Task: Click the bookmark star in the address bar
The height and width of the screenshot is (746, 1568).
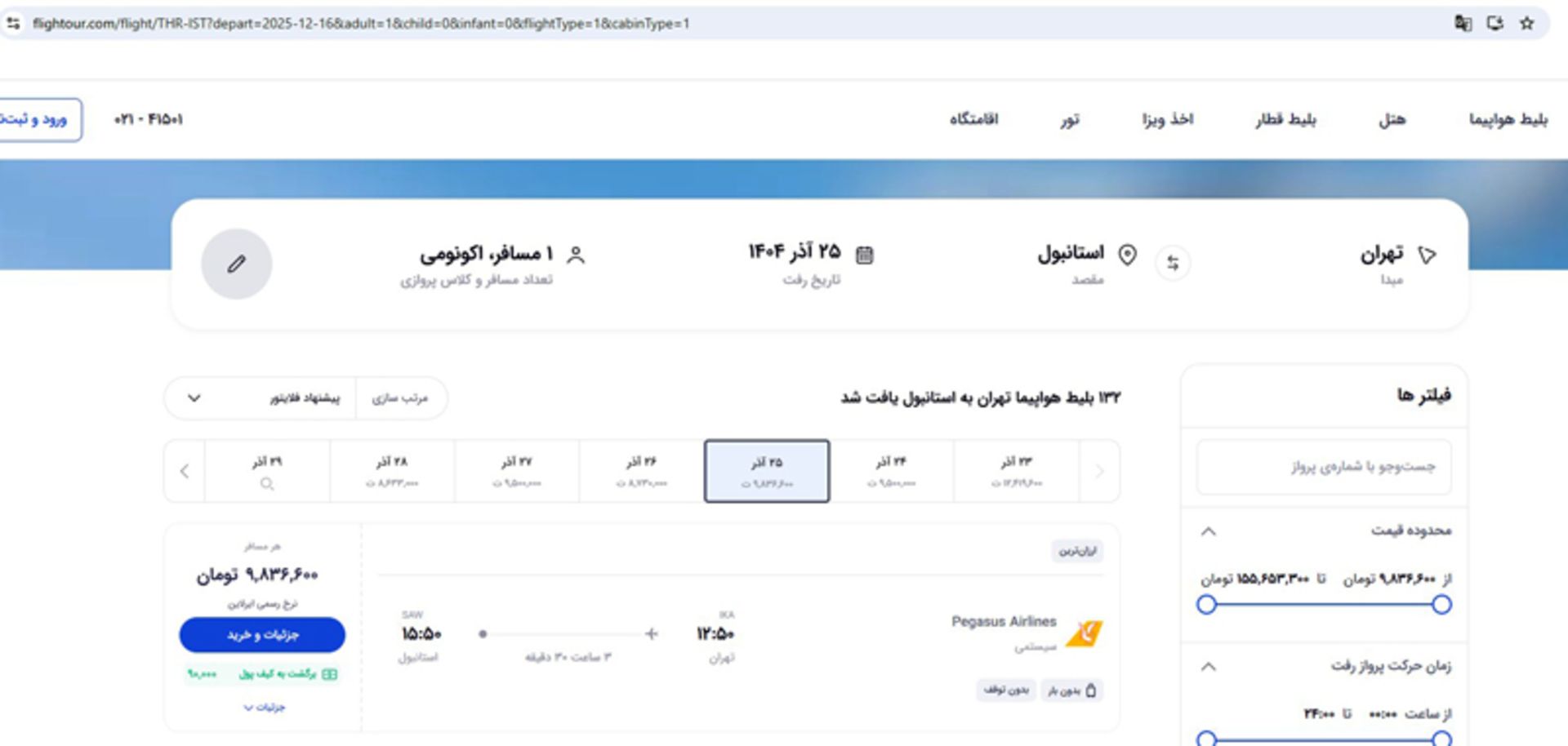Action: point(1526,24)
